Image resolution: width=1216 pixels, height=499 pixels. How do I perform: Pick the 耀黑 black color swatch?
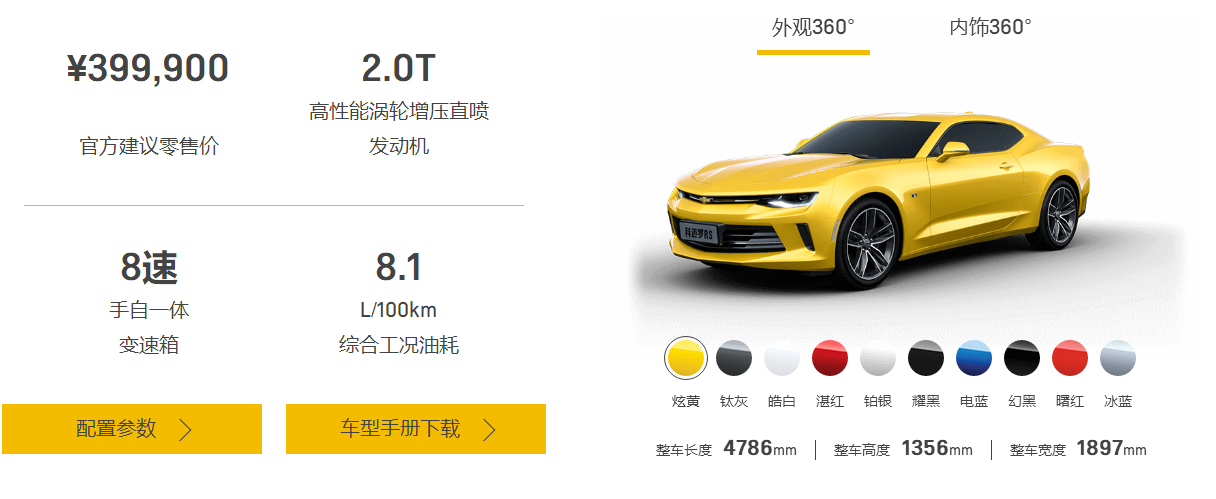(x=926, y=358)
